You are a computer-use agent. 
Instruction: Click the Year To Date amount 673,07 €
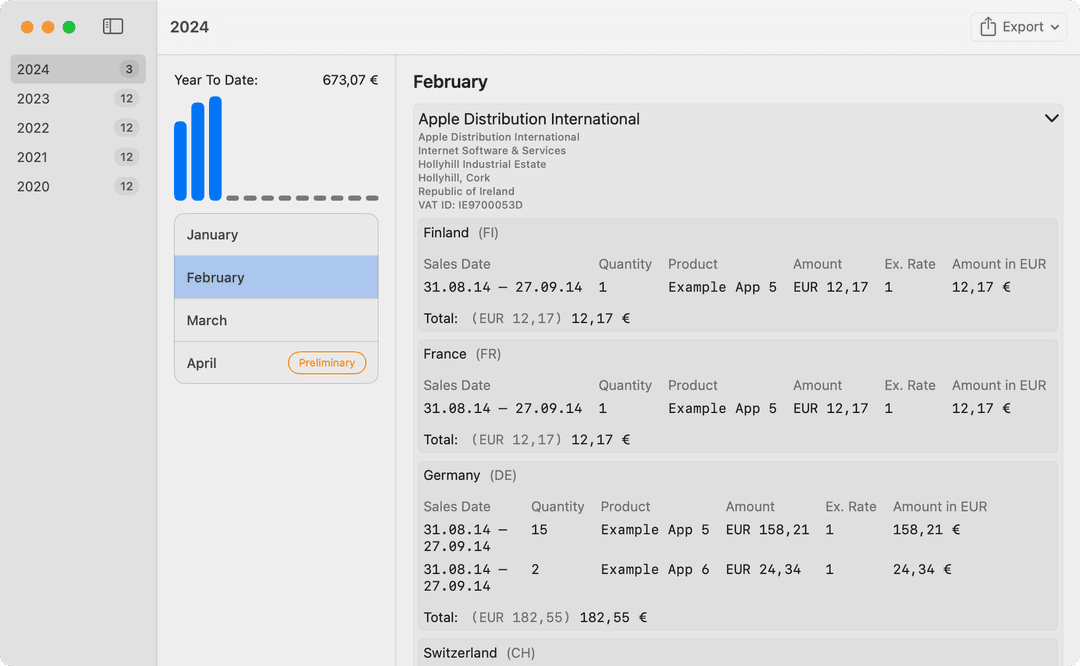(x=350, y=80)
